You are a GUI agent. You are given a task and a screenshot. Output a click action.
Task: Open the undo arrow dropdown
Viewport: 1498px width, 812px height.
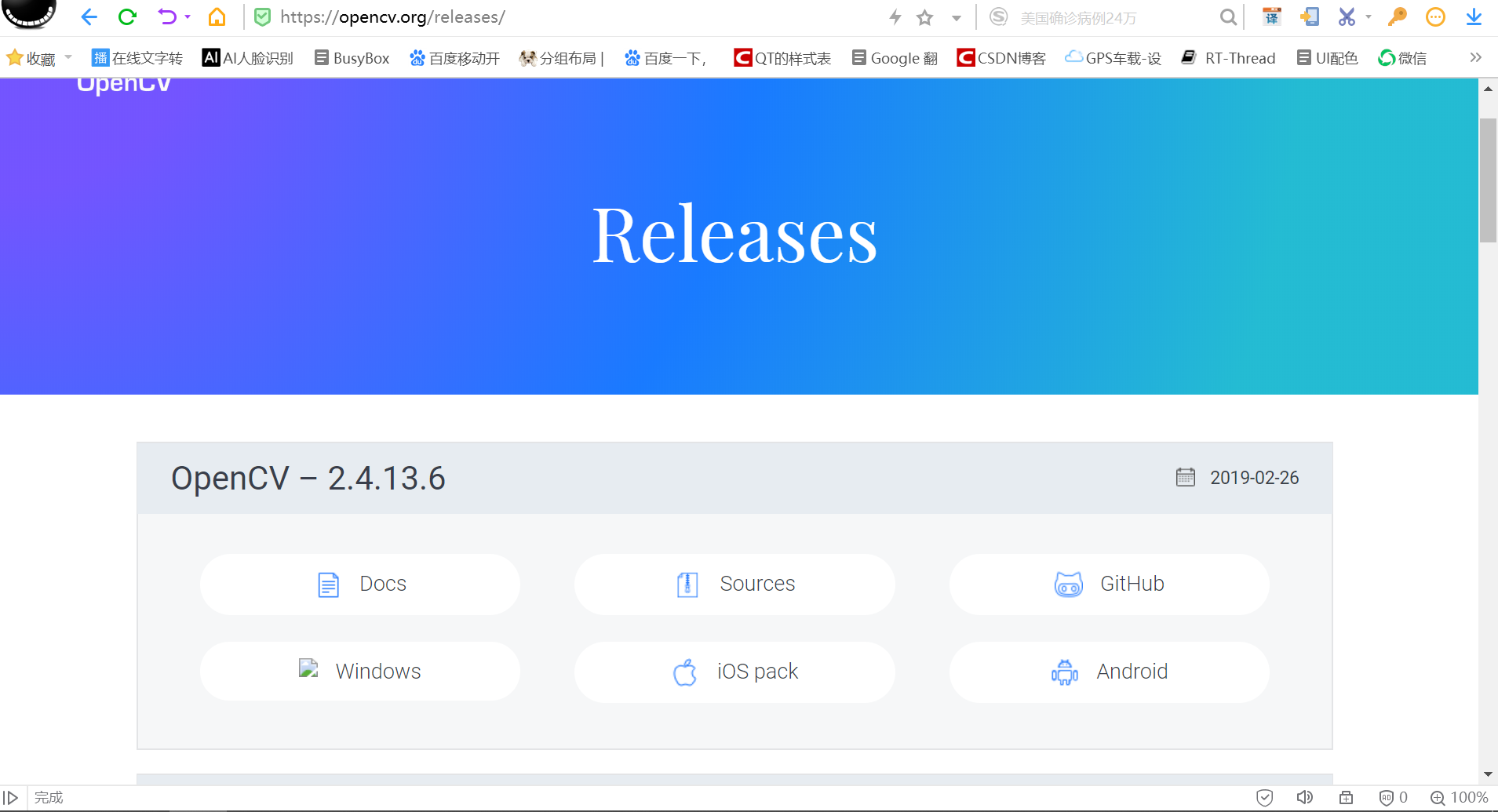tap(188, 16)
